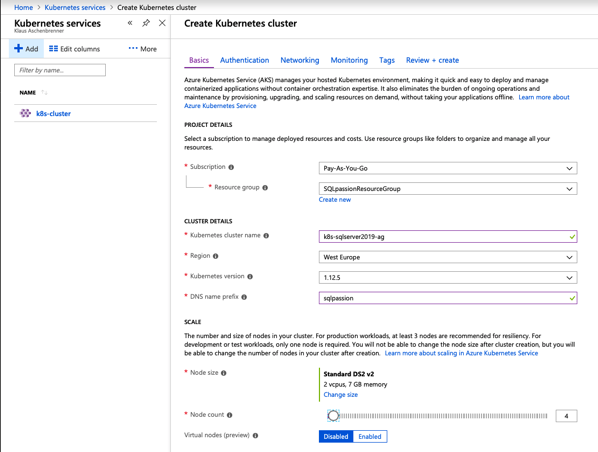Show DNS name prefix info icon

(x=244, y=297)
